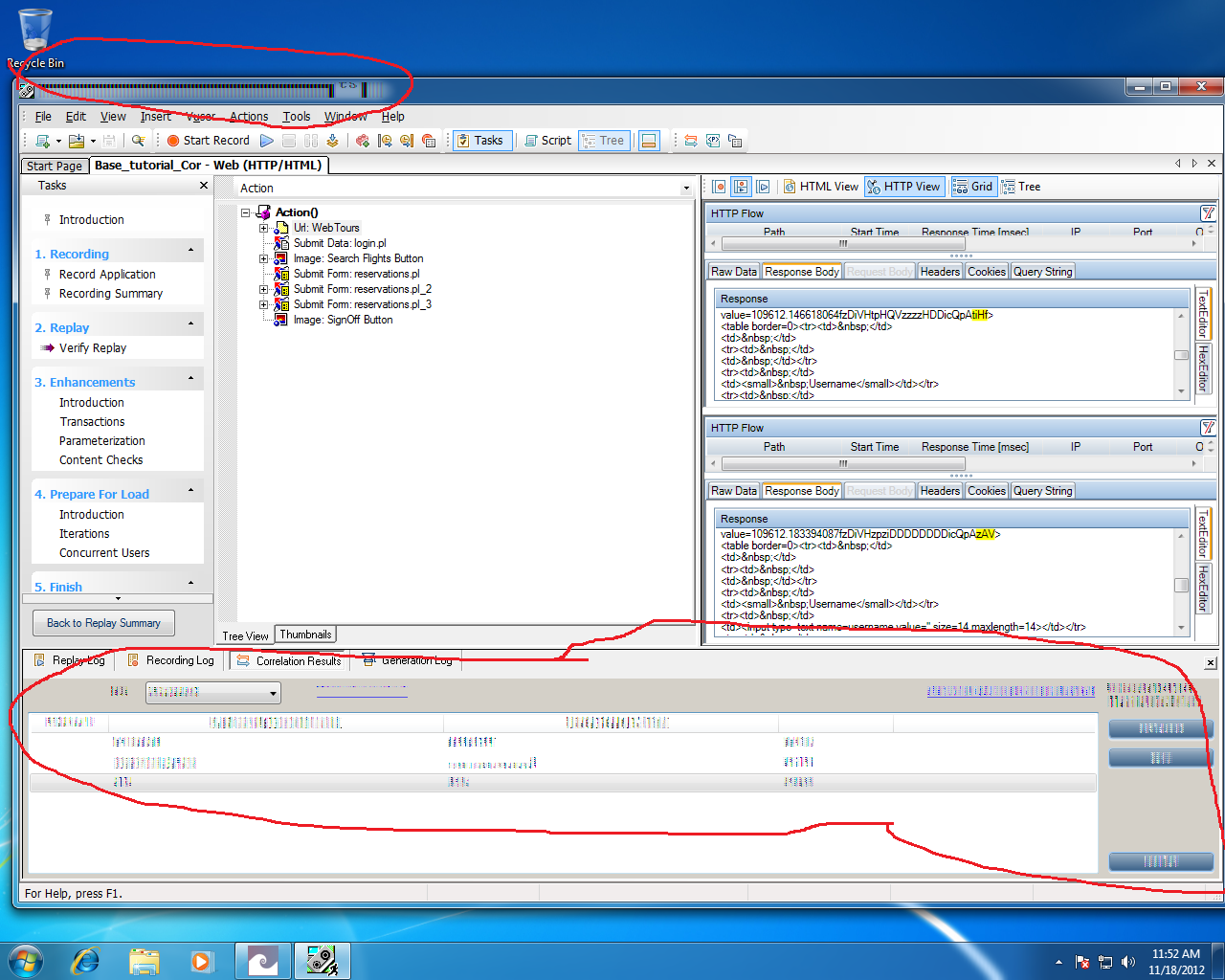The image size is (1225, 980).
Task: Click the Compile script toolbar icon
Action: (x=333, y=141)
